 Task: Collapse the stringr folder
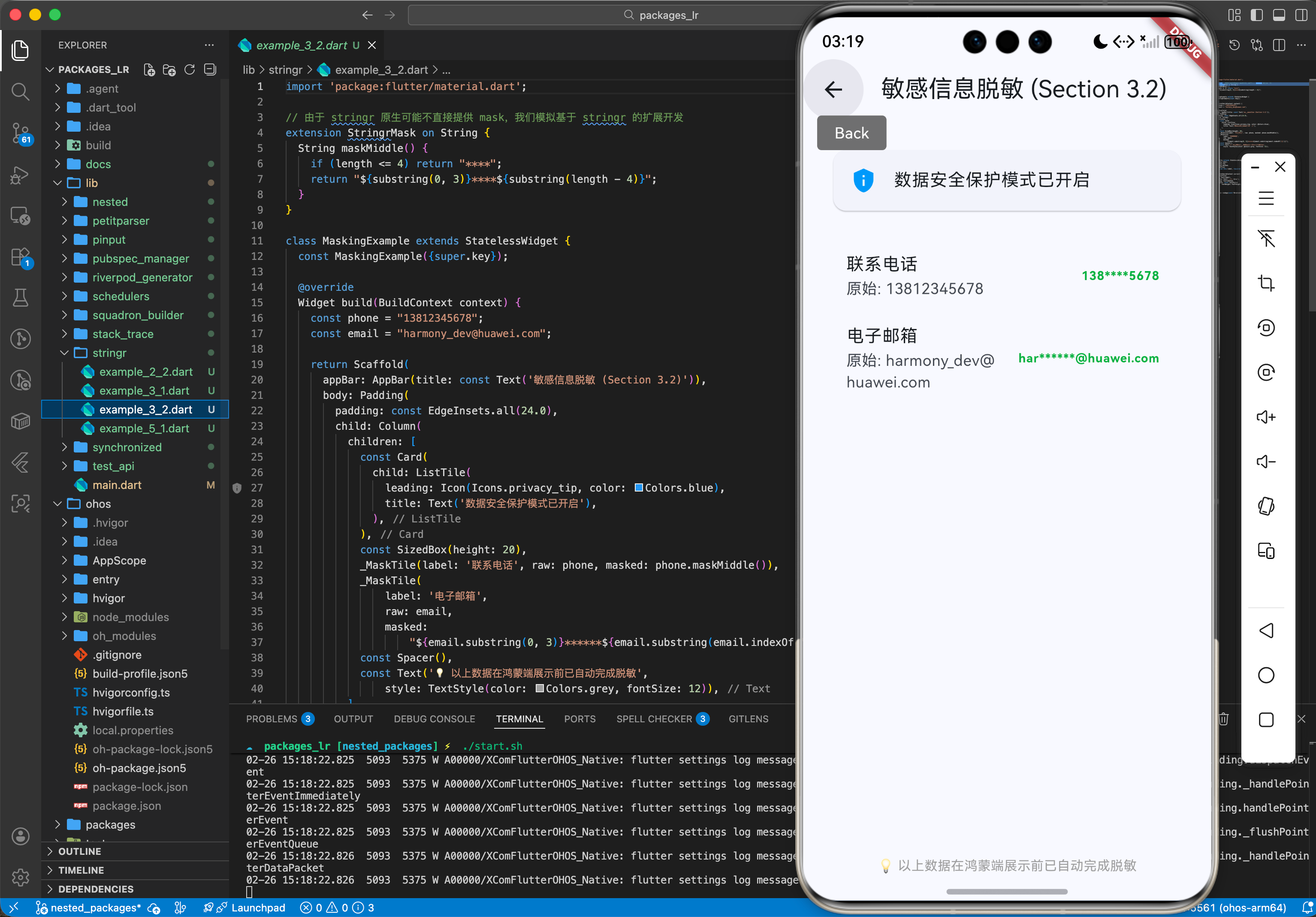(x=135, y=353)
